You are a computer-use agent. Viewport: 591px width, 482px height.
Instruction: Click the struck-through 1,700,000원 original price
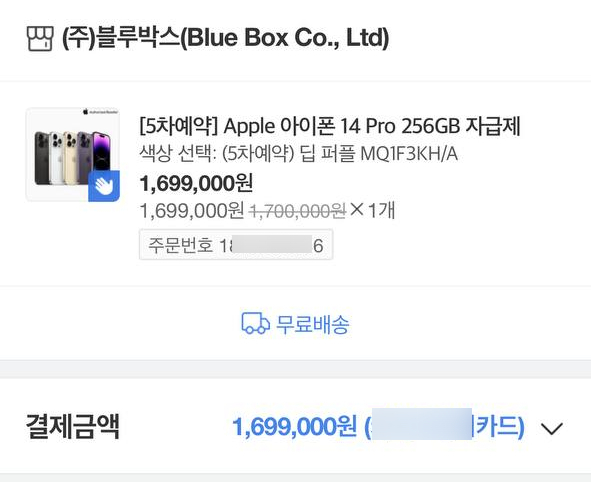click(x=298, y=211)
